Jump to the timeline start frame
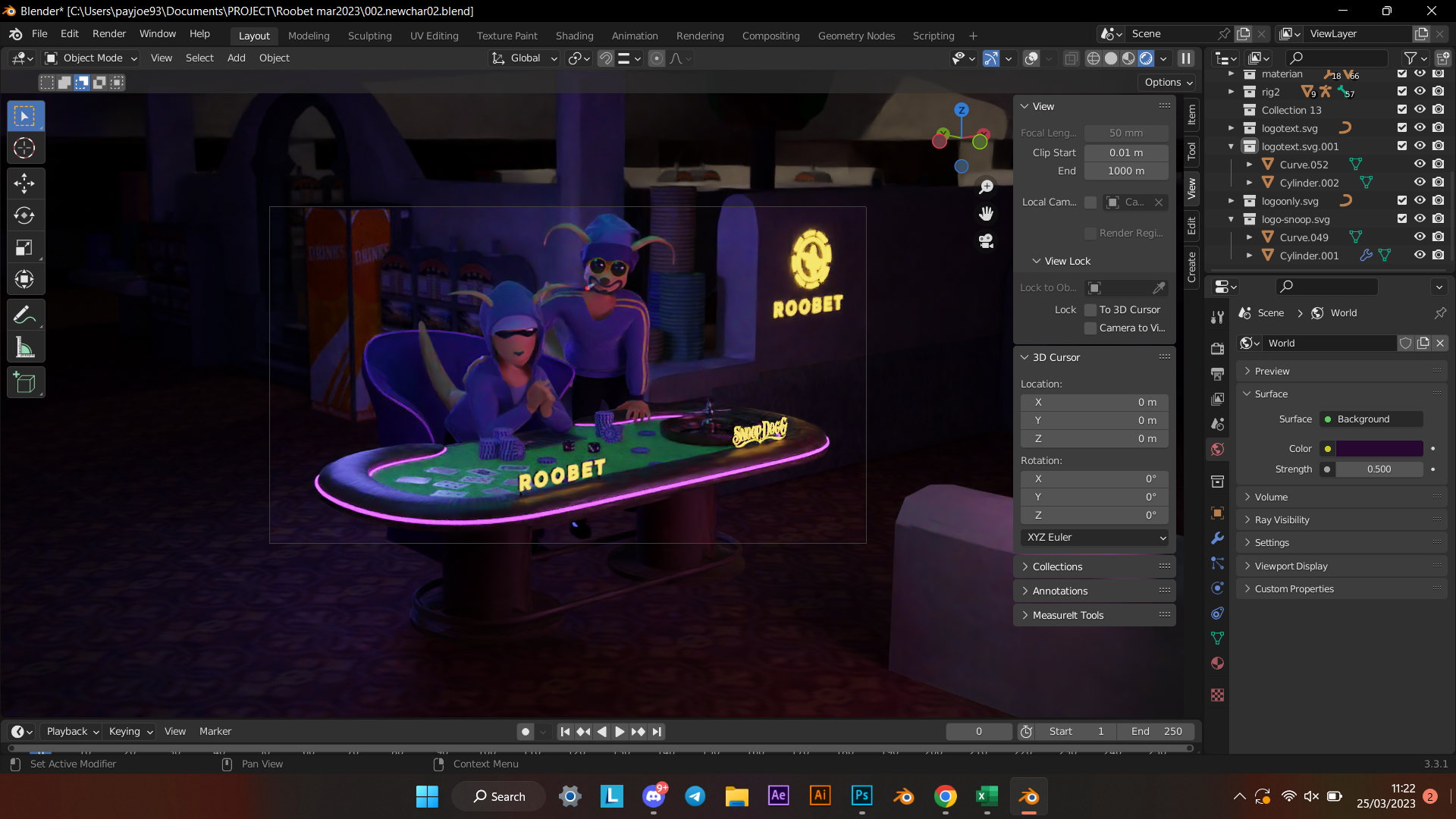The image size is (1456, 819). 565,732
